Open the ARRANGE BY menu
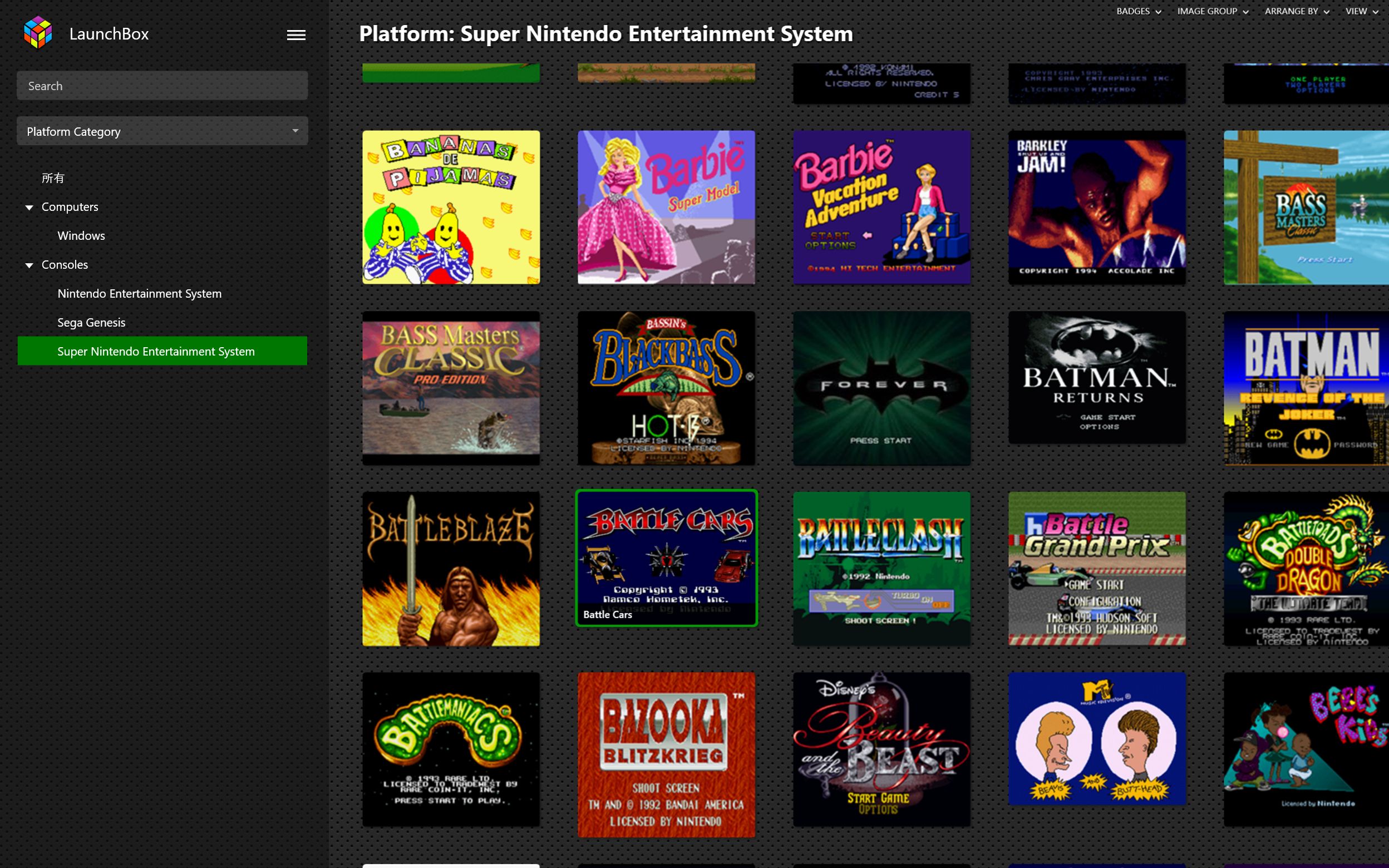This screenshot has height=868, width=1389. point(1297,11)
